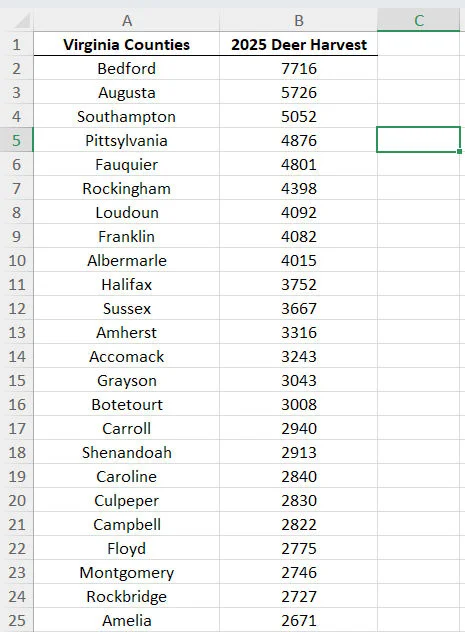This screenshot has width=465, height=632.
Task: Select the cell containing 7716
Action: [x=299, y=68]
